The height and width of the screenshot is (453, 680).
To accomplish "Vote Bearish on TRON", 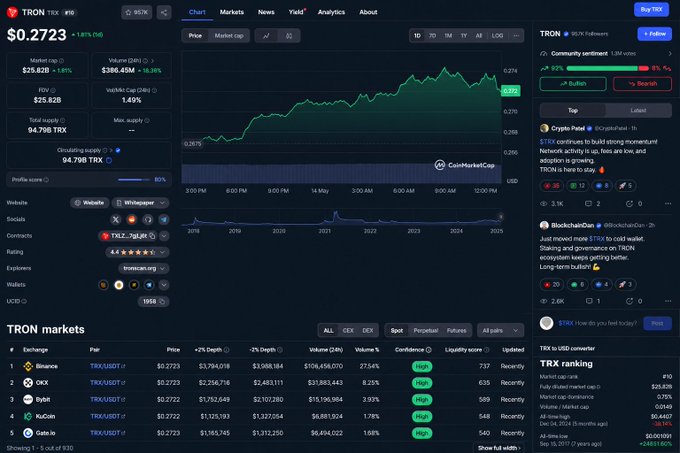I will click(642, 84).
